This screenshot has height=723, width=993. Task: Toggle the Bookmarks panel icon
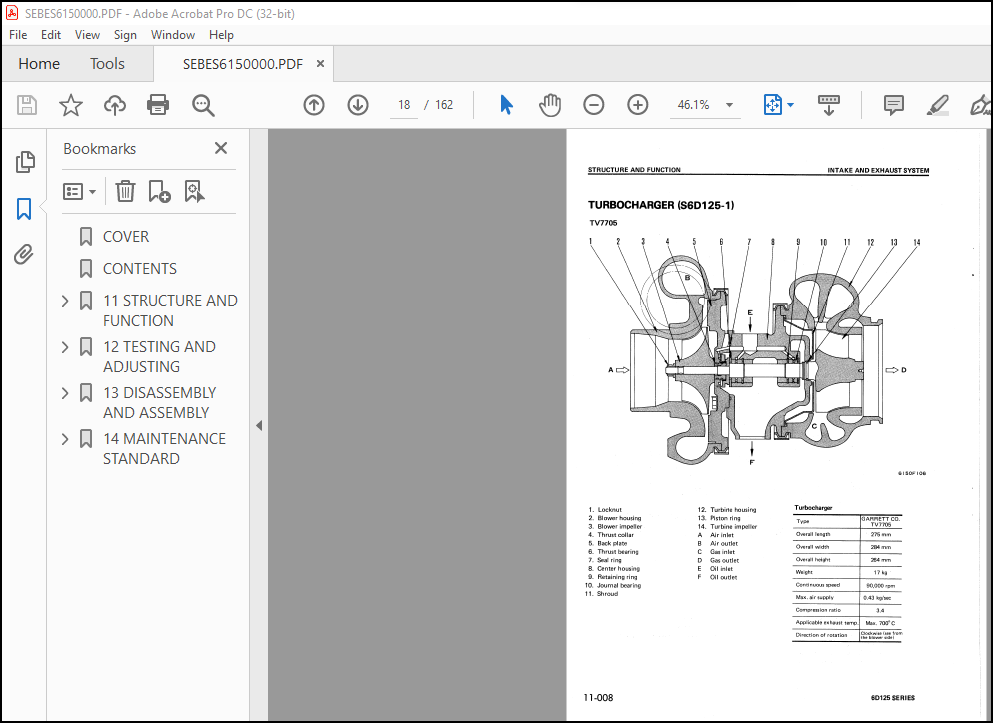24,208
